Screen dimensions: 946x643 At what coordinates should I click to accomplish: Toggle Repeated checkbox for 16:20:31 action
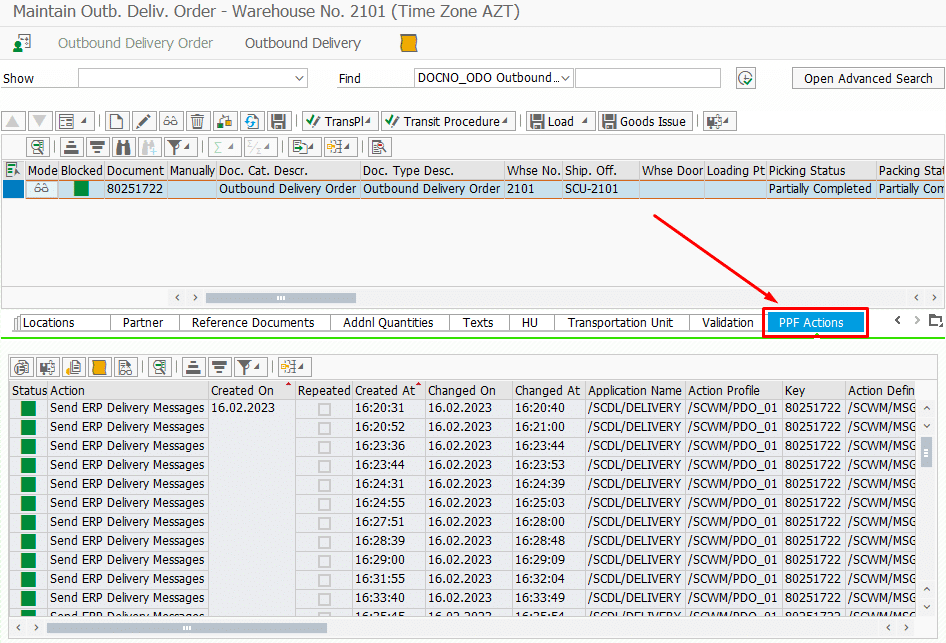(x=324, y=408)
